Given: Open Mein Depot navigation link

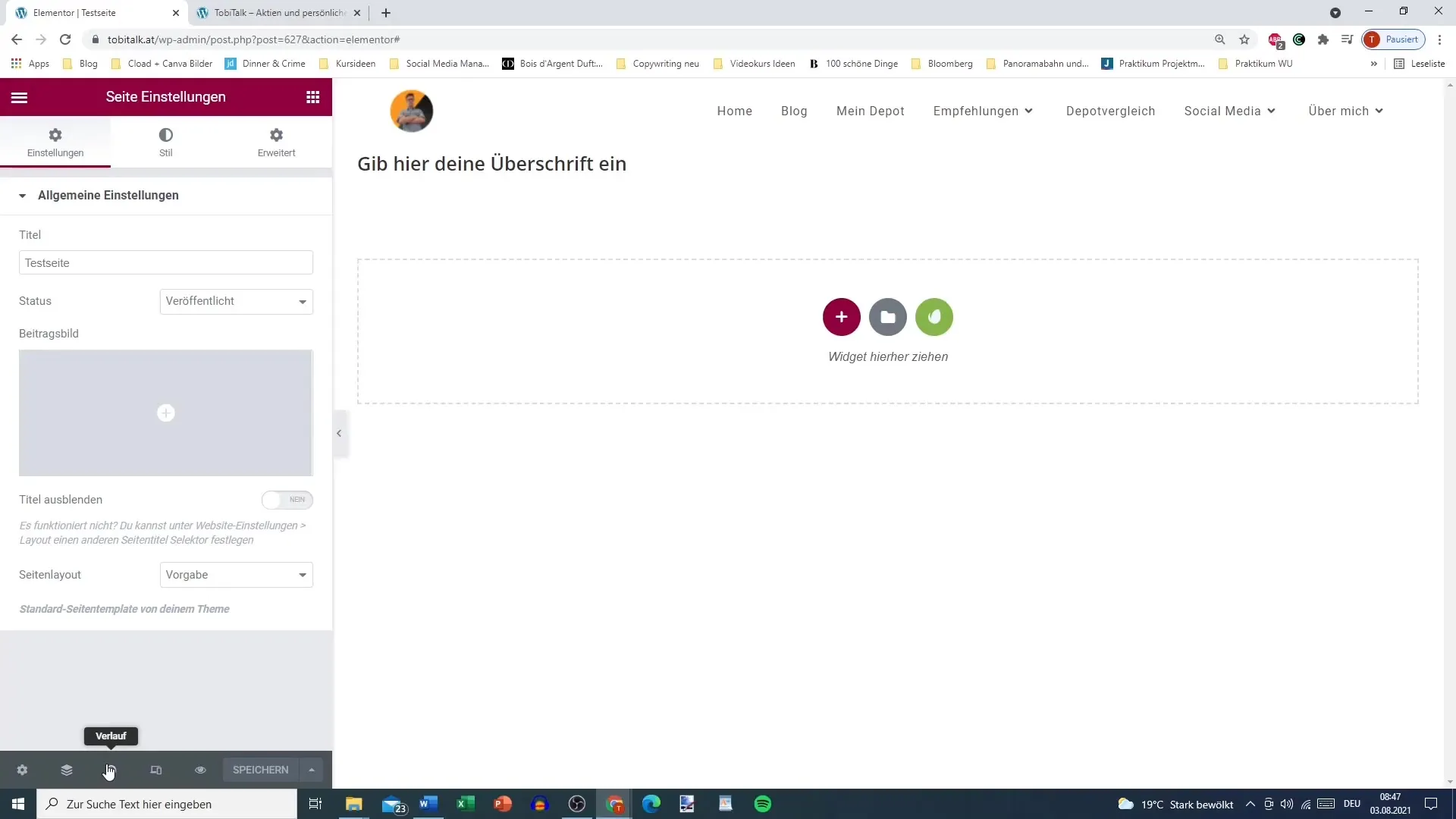Looking at the screenshot, I should pyautogui.click(x=871, y=111).
